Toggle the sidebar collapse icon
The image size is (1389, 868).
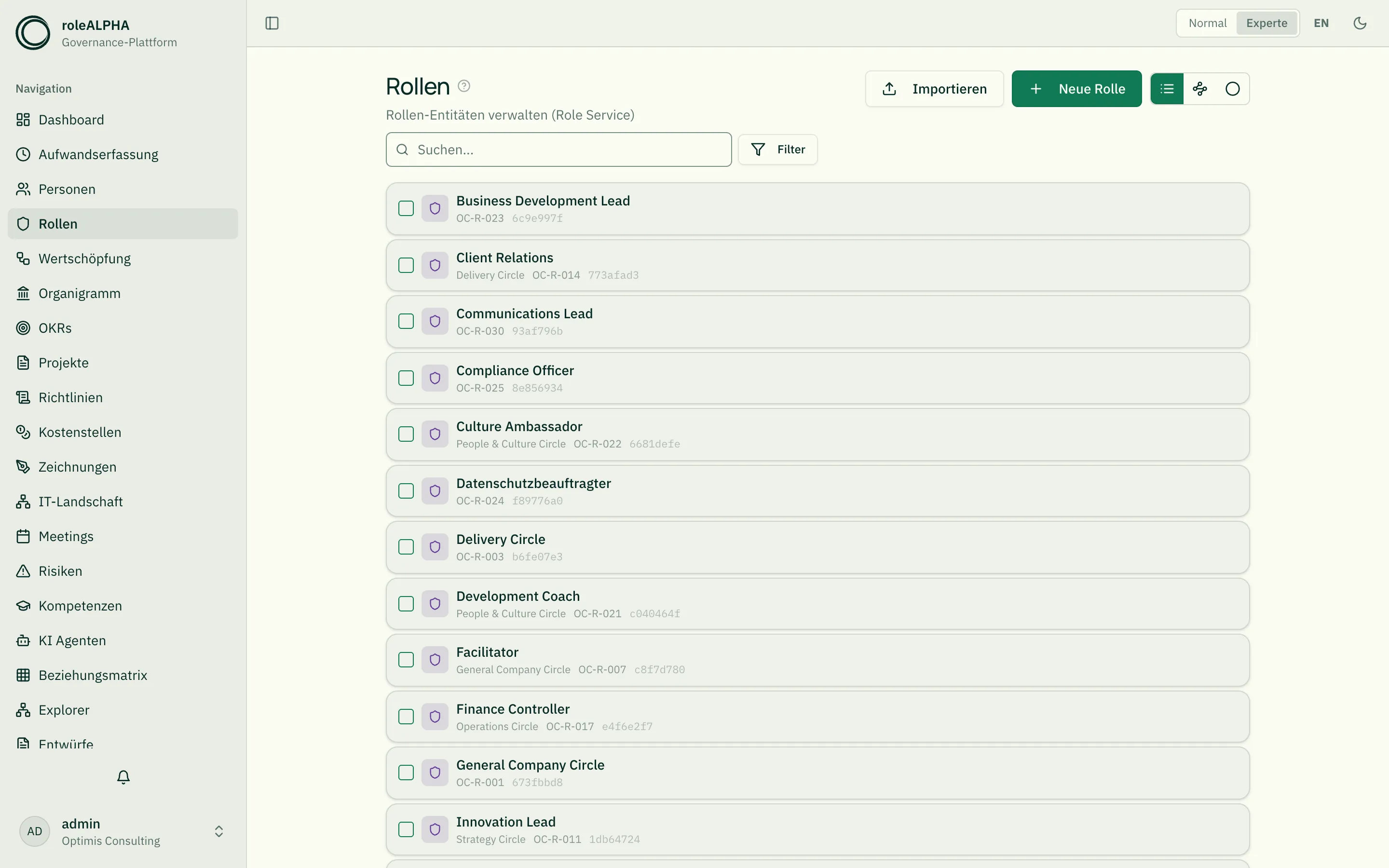point(272,23)
